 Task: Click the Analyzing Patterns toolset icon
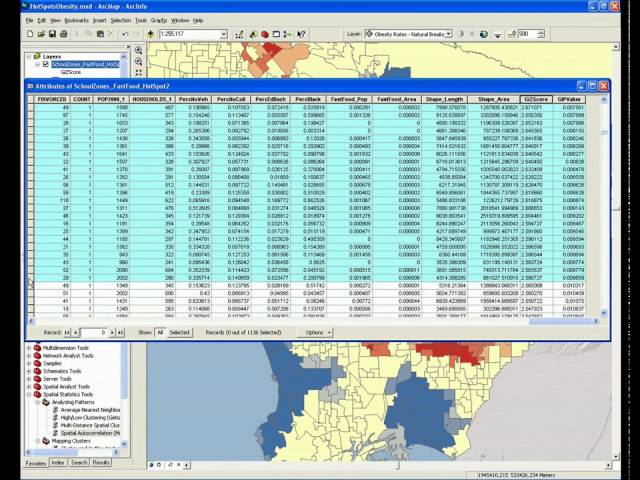point(46,402)
